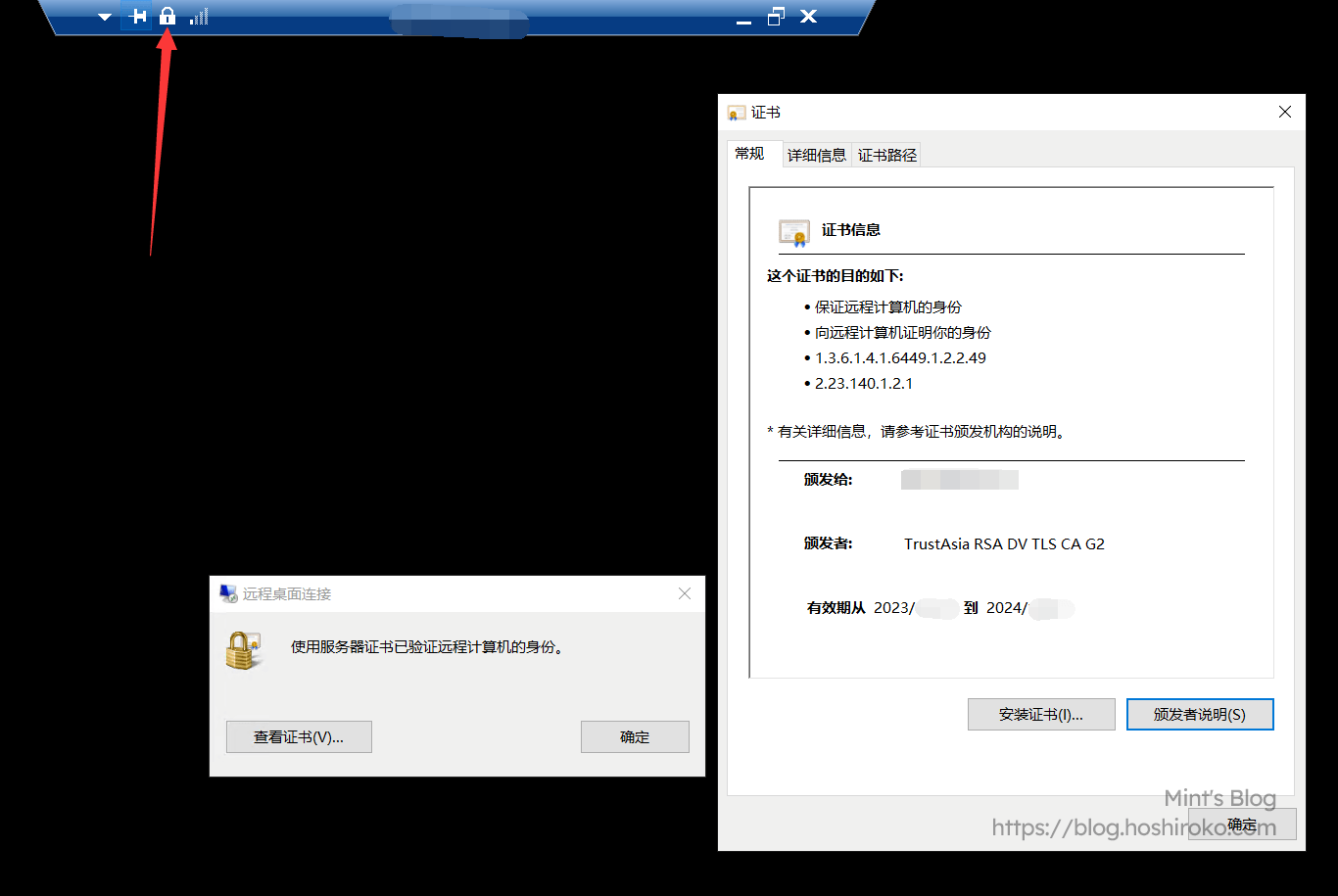The image size is (1338, 896).
Task: Check the connection signal strength icon
Action: click(x=199, y=16)
